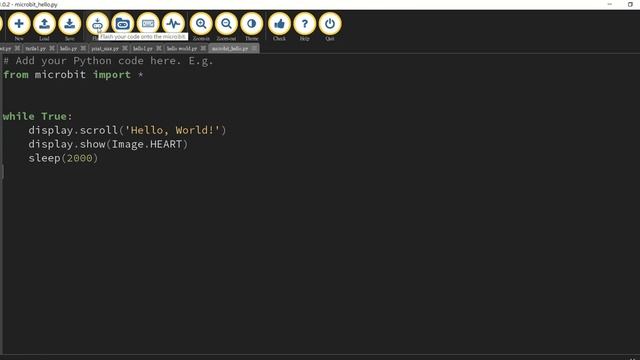Open a file using the Load button
This screenshot has height=360, width=640.
44,24
